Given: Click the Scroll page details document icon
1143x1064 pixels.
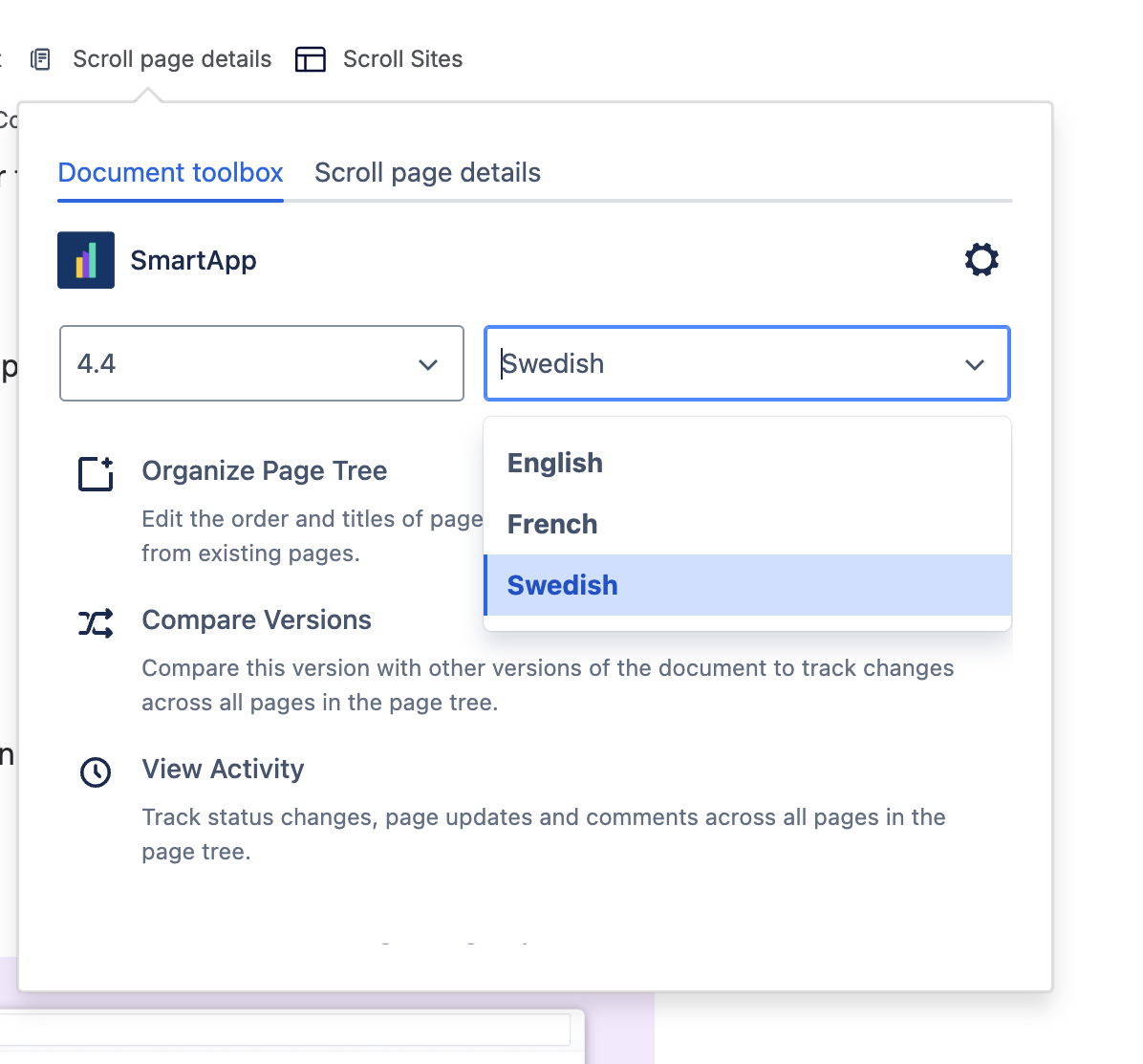Looking at the screenshot, I should click(40, 58).
